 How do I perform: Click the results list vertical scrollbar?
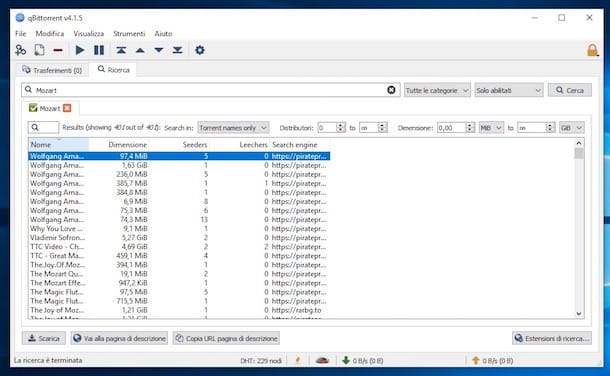click(x=579, y=228)
